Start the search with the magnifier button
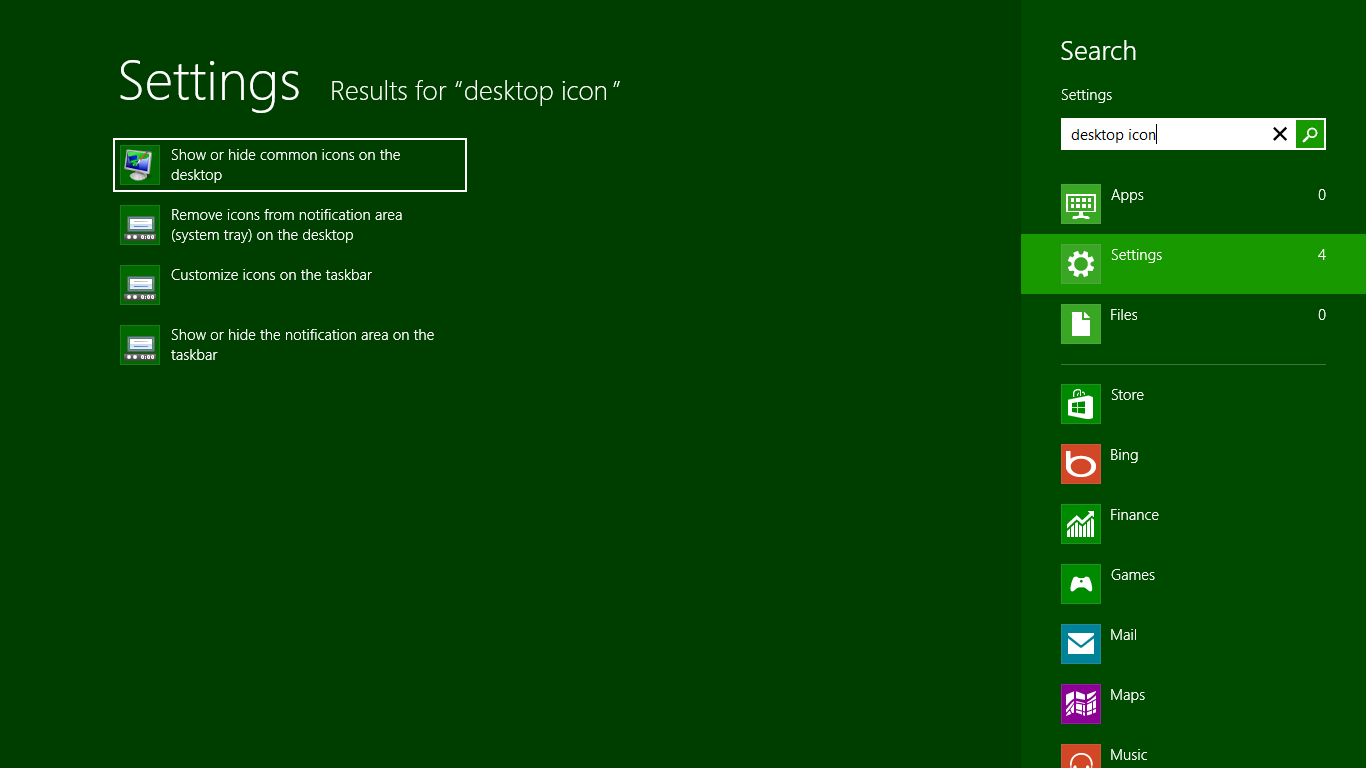The height and width of the screenshot is (768, 1366). point(1310,134)
